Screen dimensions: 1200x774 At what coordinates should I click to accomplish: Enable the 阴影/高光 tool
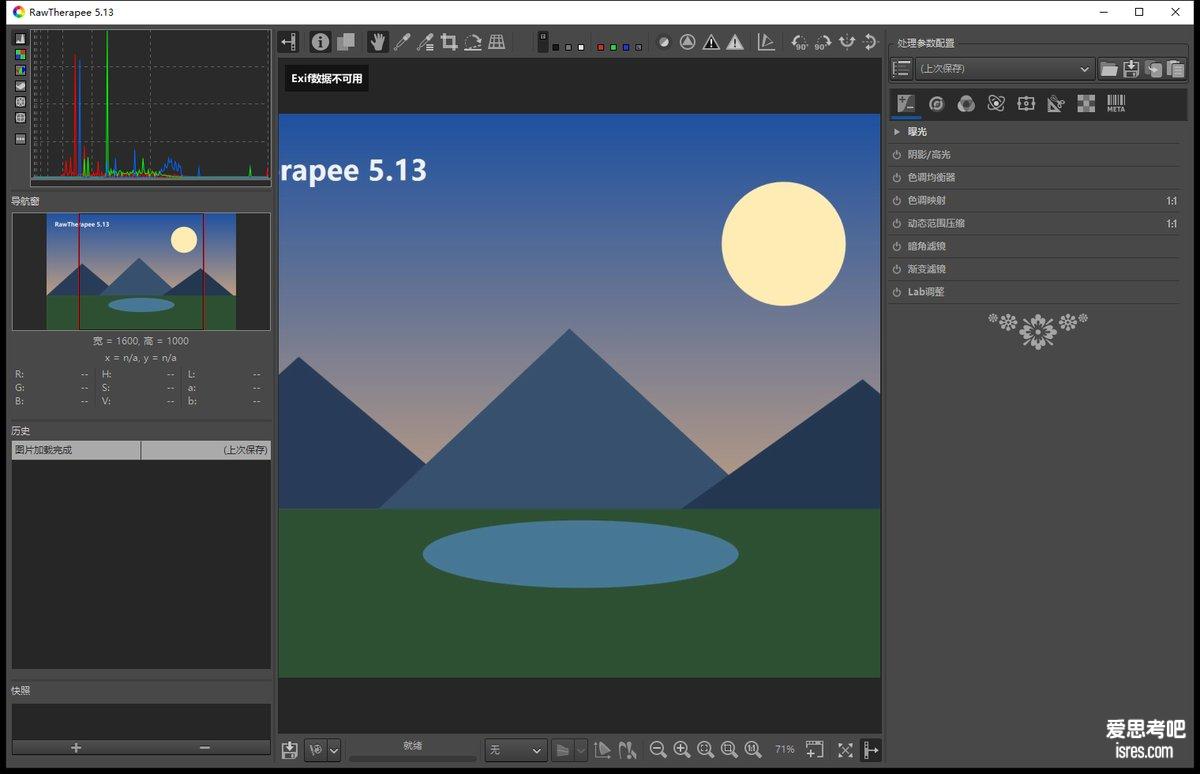point(897,155)
